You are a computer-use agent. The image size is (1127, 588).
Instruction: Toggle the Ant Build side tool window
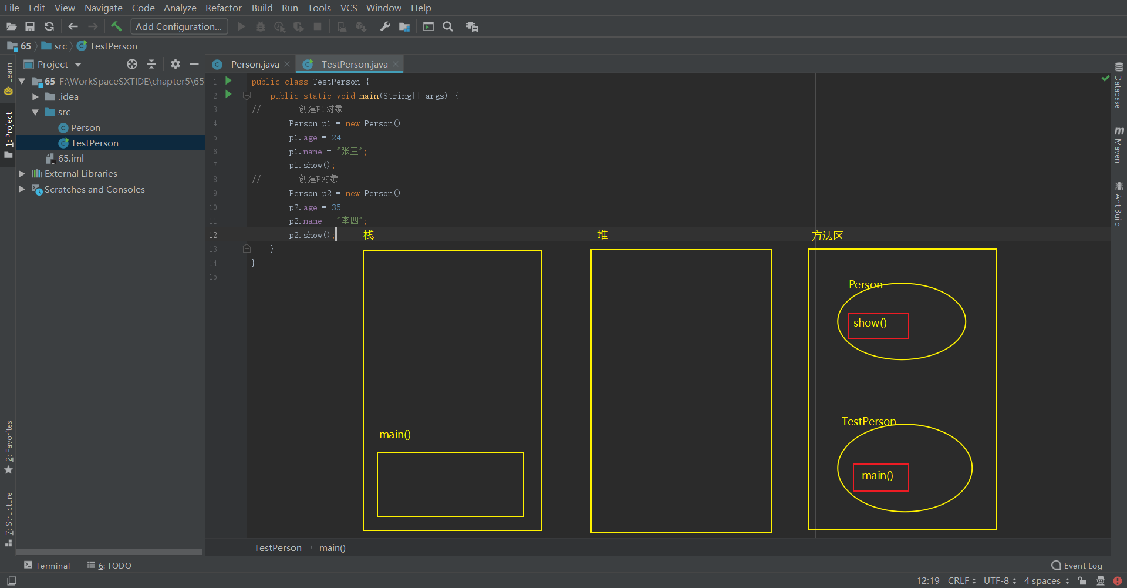click(x=1118, y=204)
